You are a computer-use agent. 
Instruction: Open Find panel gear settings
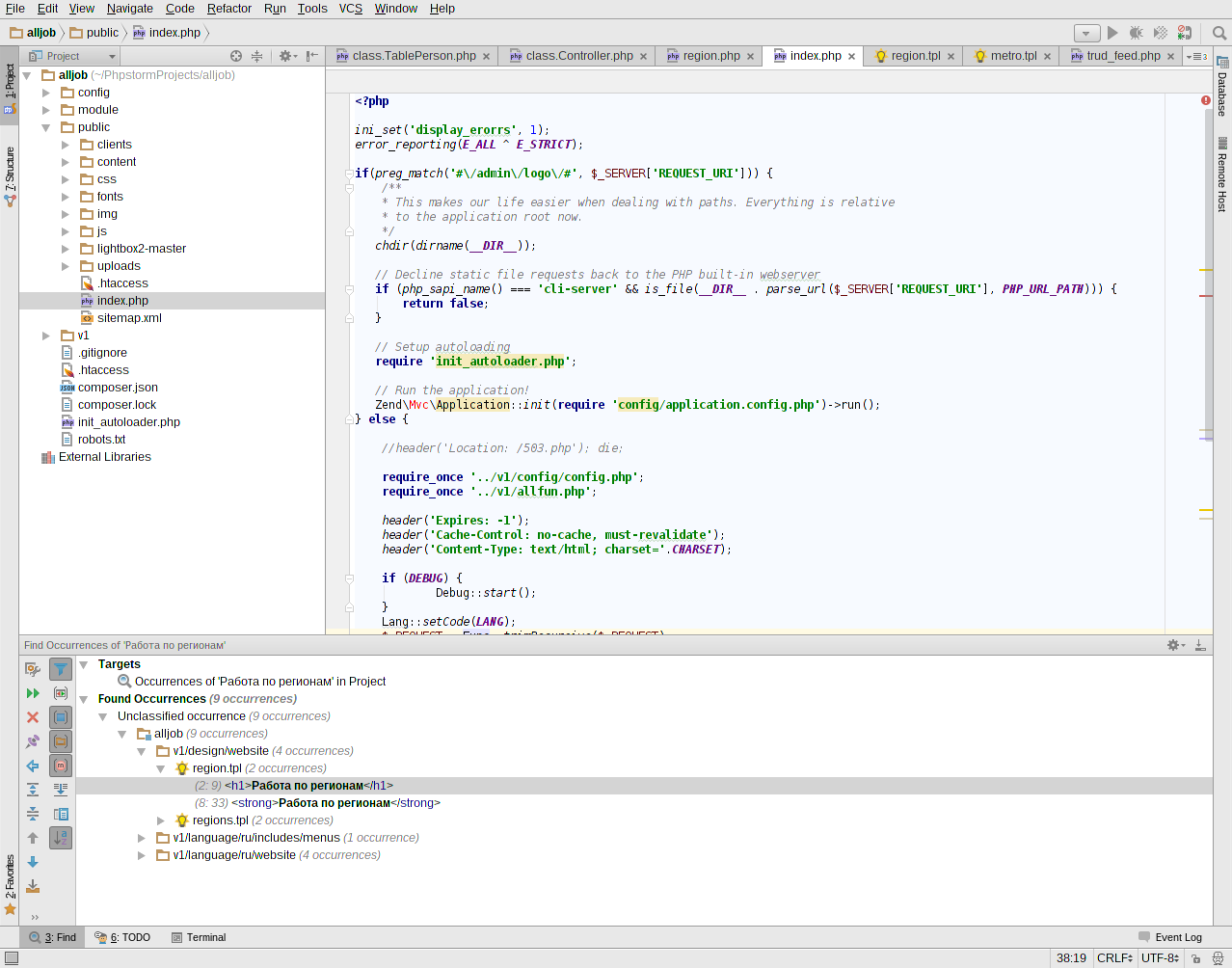[x=1176, y=645]
